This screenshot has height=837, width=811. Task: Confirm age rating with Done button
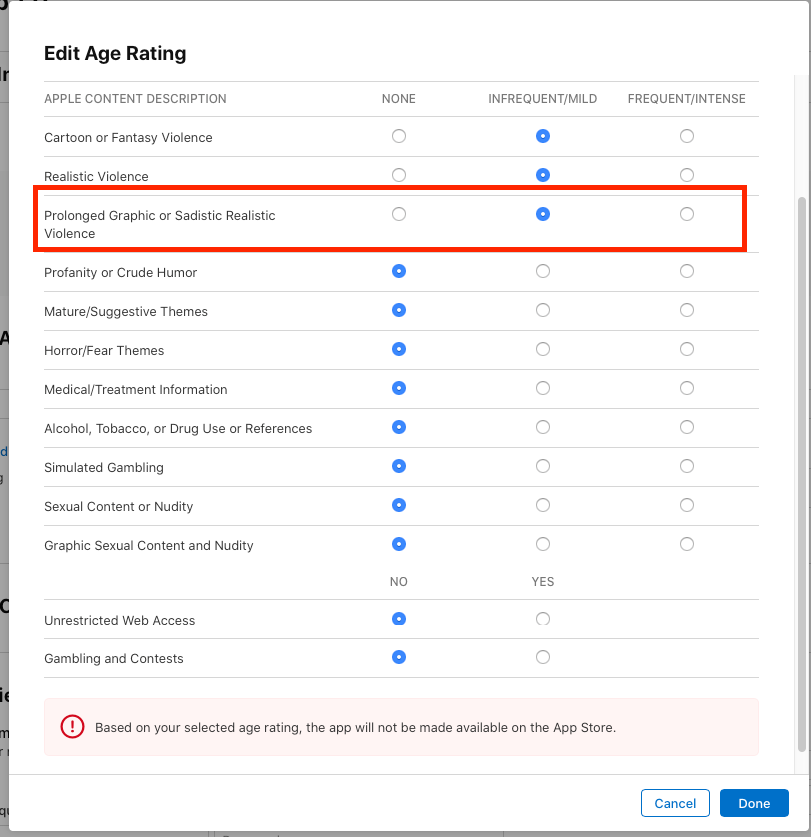point(754,803)
